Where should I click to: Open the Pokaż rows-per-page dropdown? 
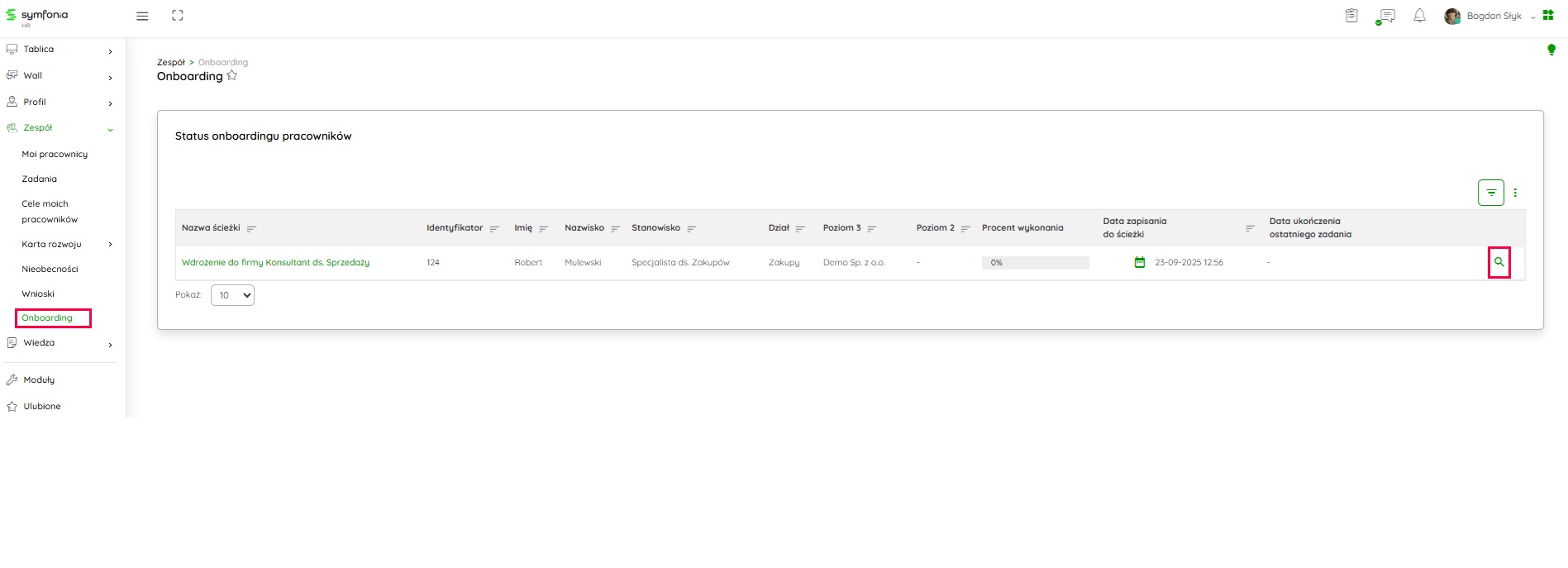coord(232,295)
